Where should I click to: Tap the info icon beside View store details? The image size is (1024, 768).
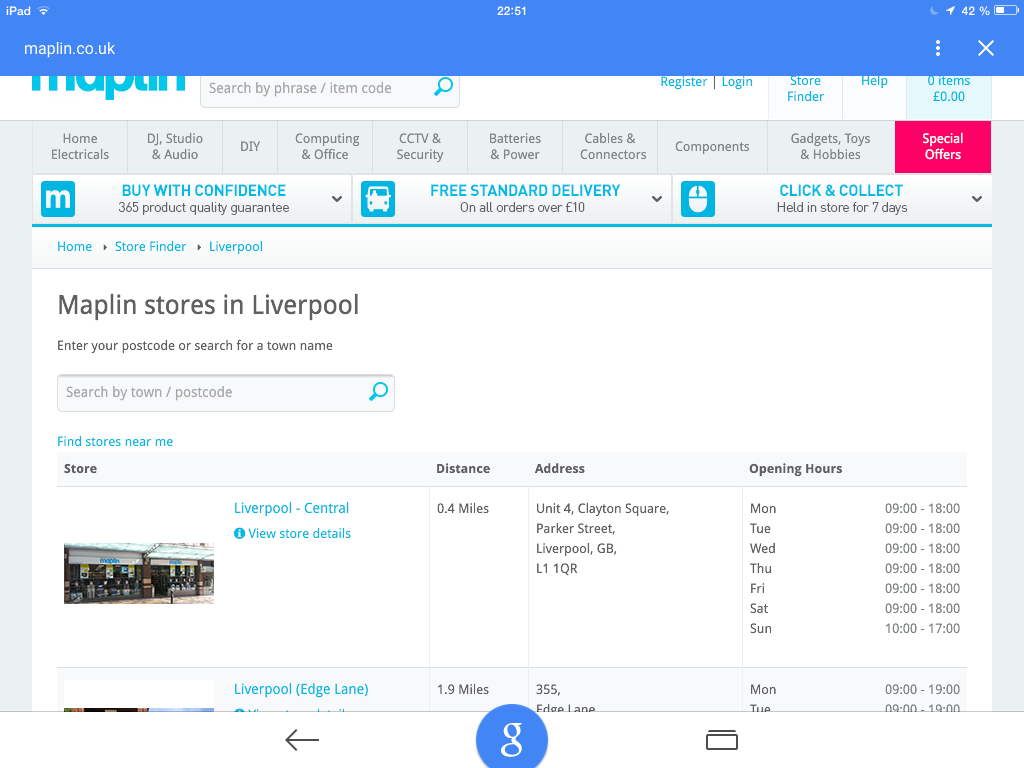pyautogui.click(x=239, y=534)
